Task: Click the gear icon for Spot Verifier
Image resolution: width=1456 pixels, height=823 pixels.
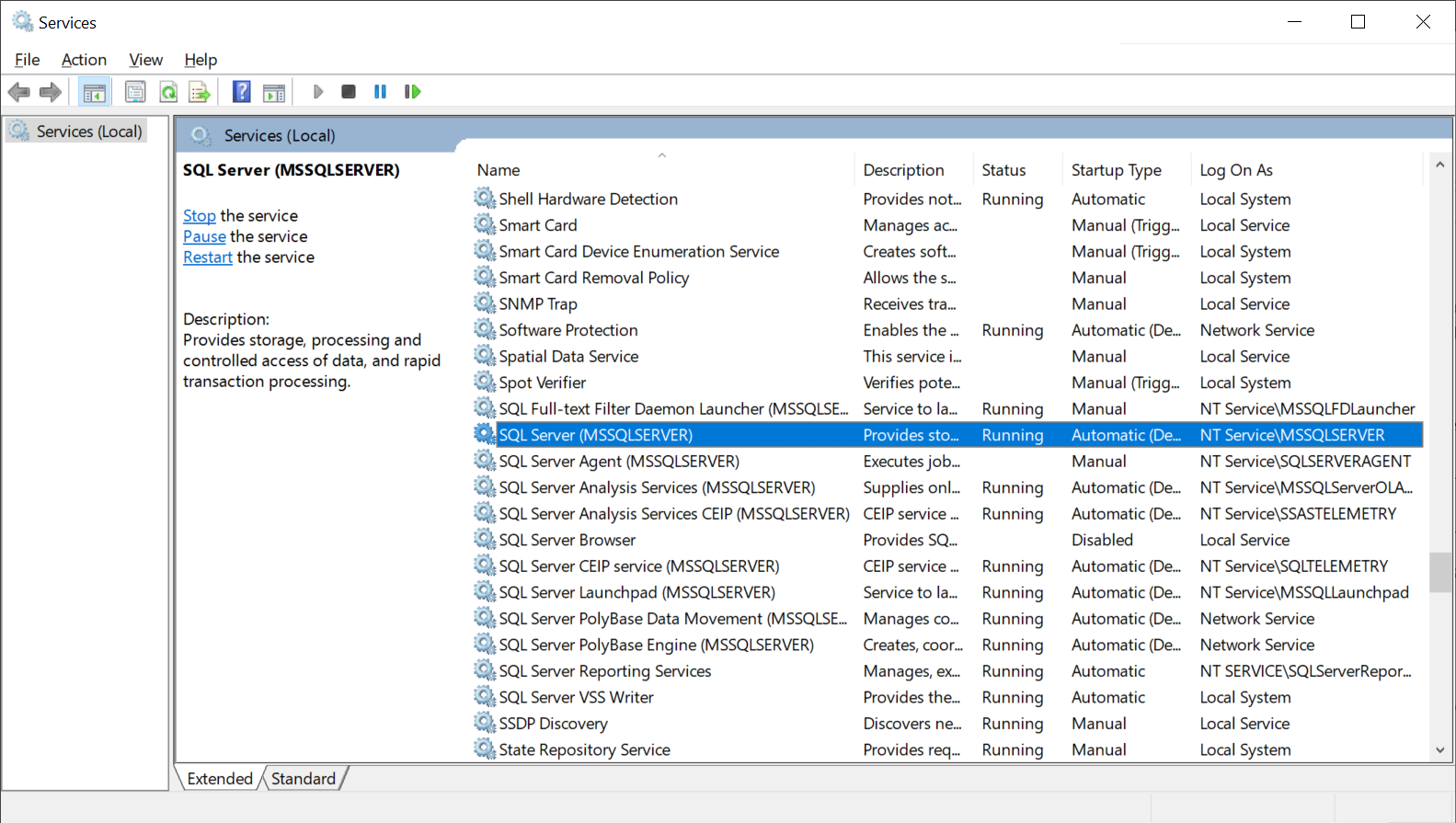Action: pyautogui.click(x=485, y=382)
